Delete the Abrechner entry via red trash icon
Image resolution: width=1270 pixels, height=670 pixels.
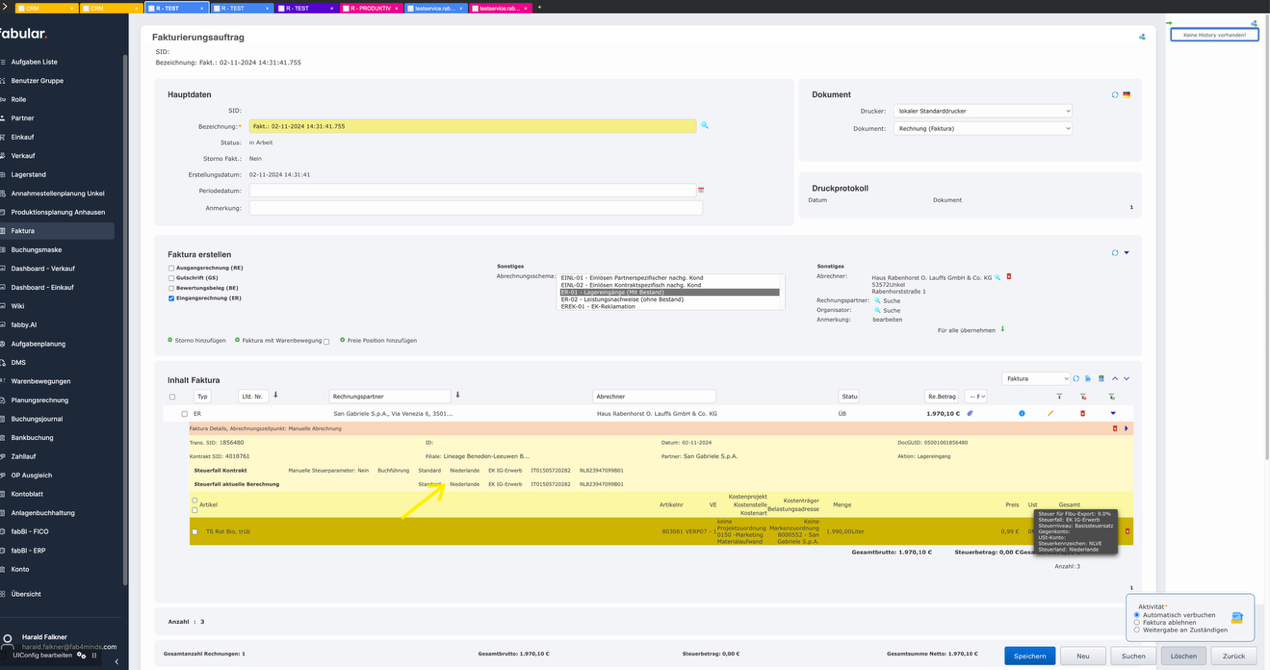click(1010, 277)
